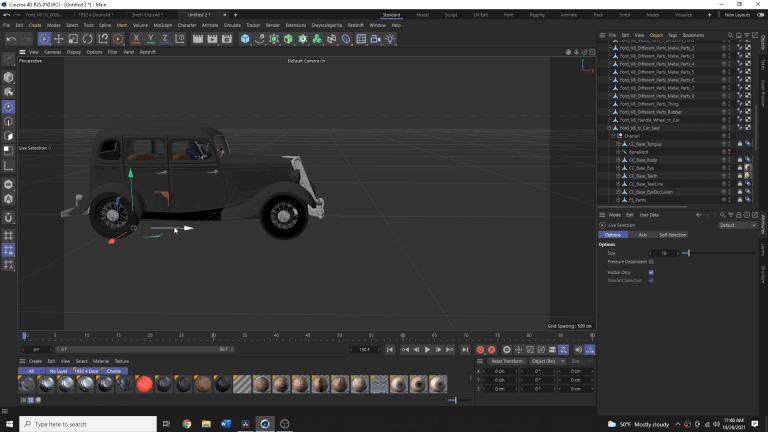Open the Default mode dropdown in Attributes
Image resolution: width=768 pixels, height=432 pixels.
(737, 225)
